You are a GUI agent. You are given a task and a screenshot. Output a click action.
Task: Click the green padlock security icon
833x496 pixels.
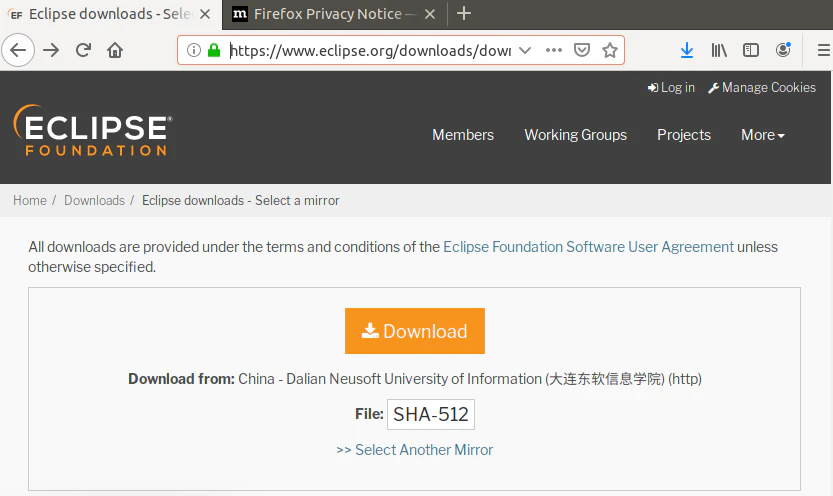pyautogui.click(x=214, y=50)
